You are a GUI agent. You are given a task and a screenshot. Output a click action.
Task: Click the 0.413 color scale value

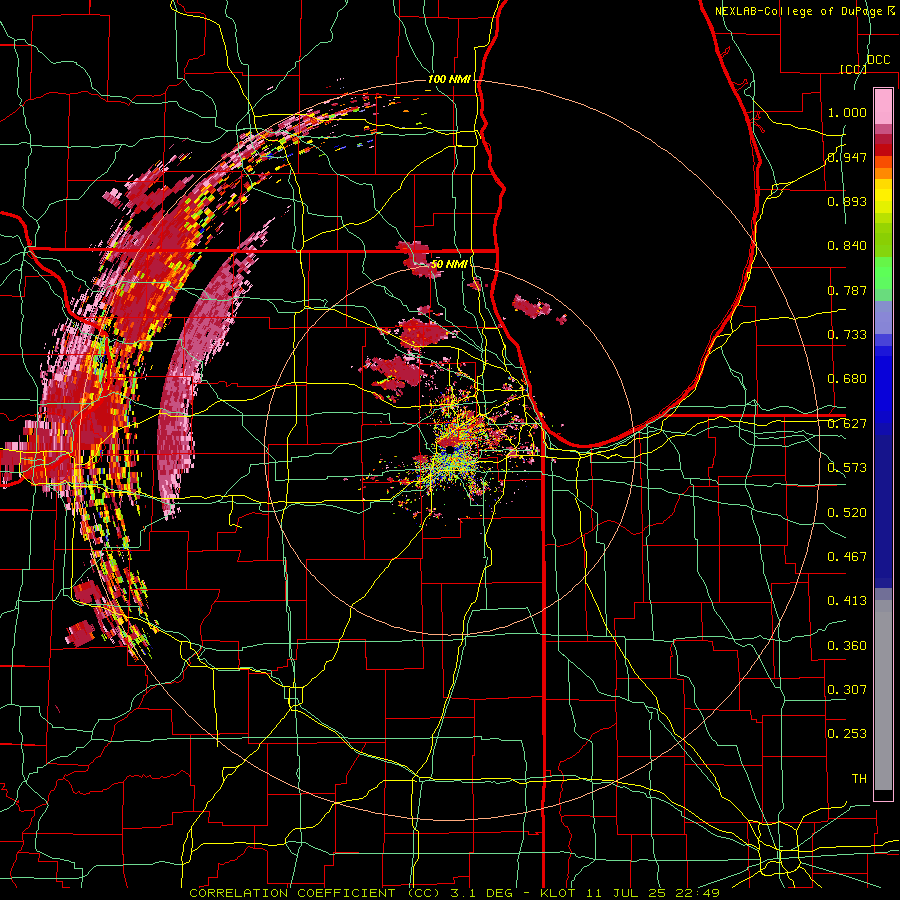pyautogui.click(x=847, y=601)
